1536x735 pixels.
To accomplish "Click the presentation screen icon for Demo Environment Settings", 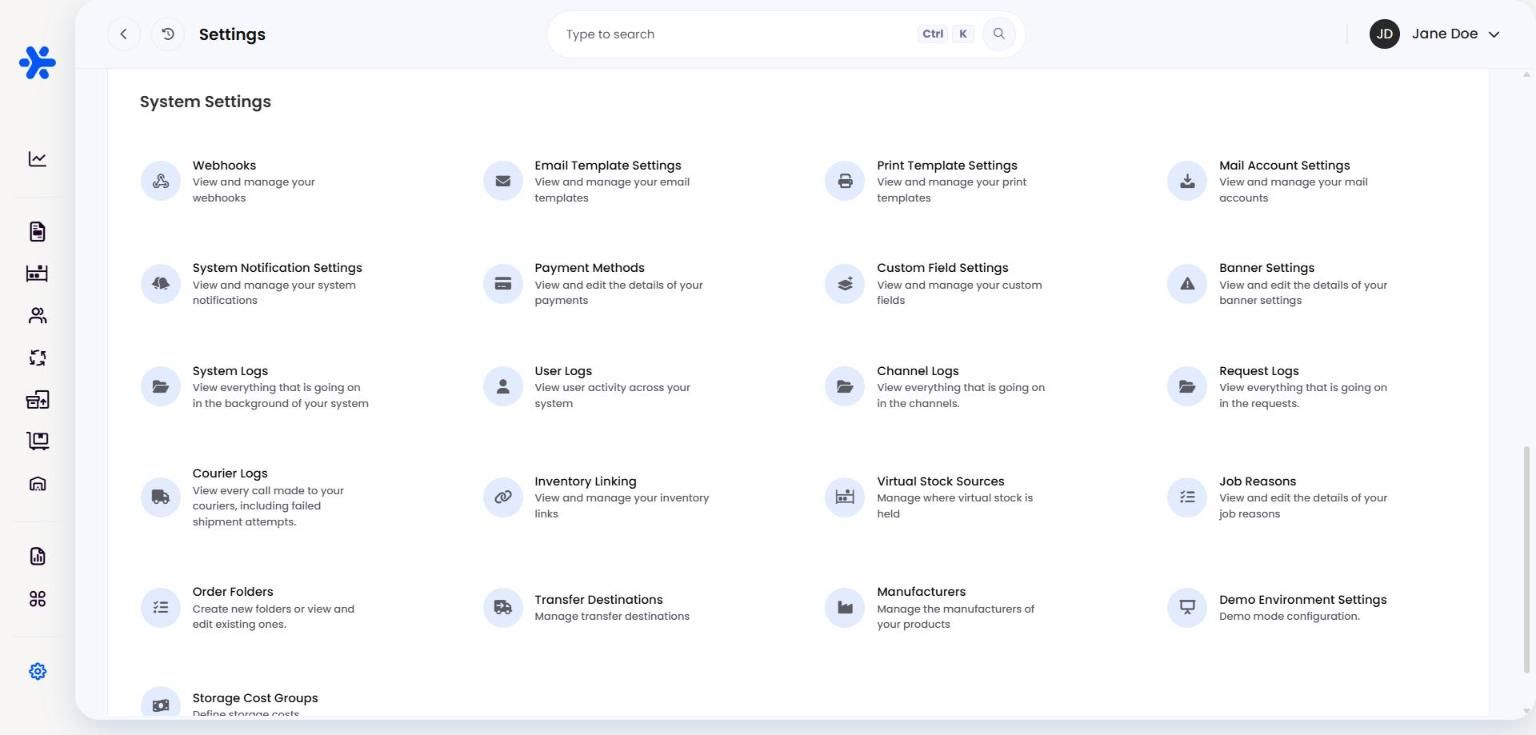I will 1187,607.
